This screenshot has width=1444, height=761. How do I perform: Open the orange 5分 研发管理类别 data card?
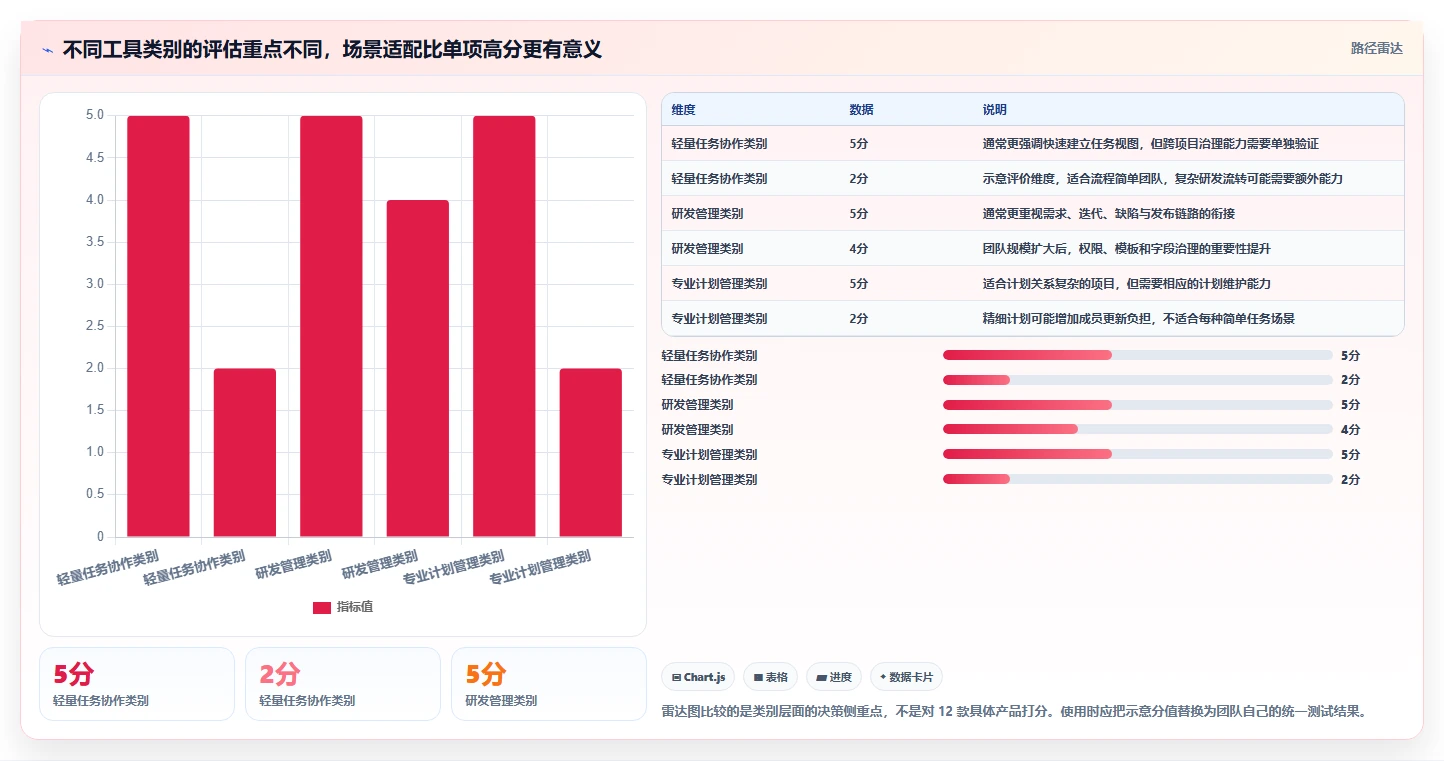tap(549, 684)
